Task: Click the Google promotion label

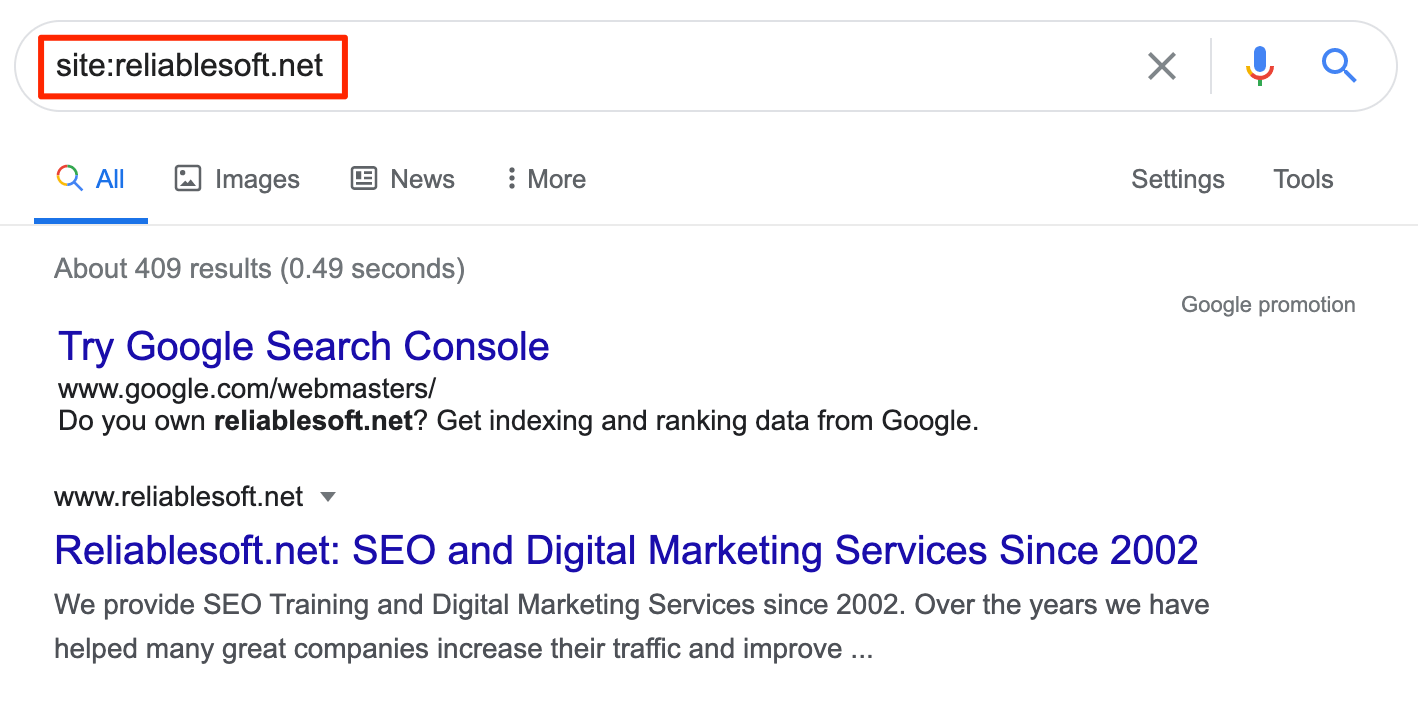Action: [1268, 305]
